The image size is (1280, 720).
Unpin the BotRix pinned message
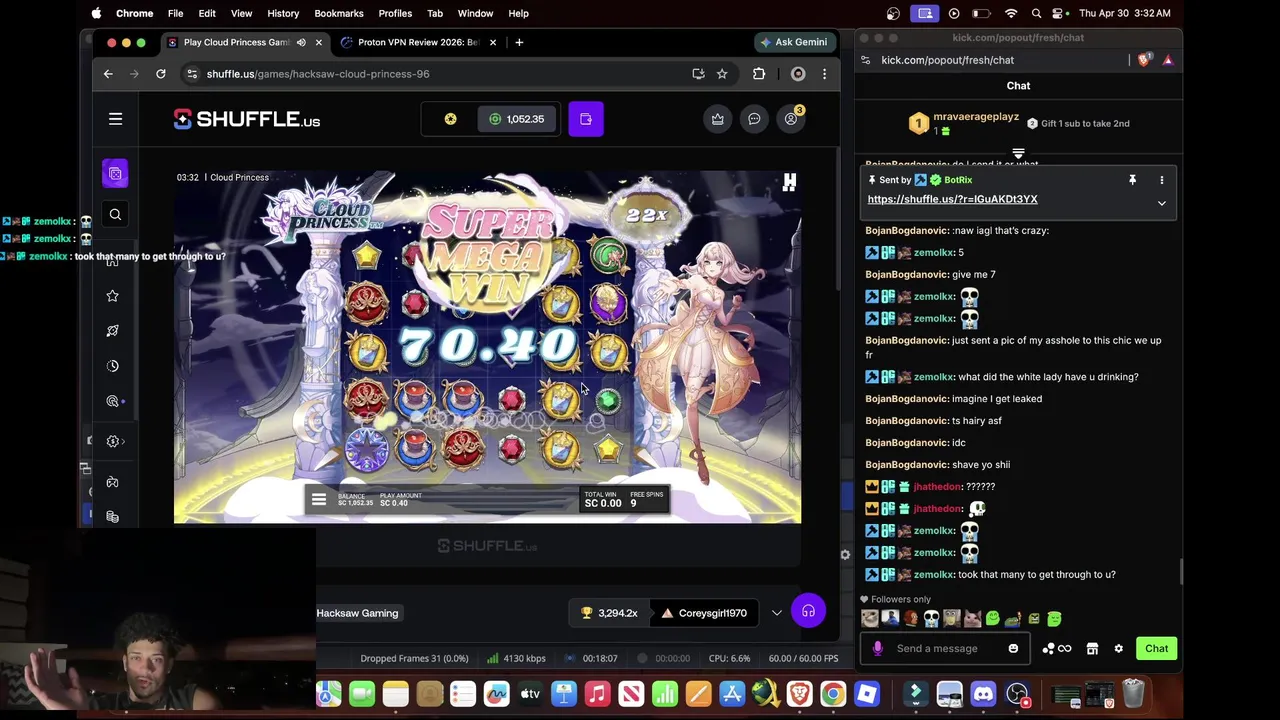[x=1132, y=180]
